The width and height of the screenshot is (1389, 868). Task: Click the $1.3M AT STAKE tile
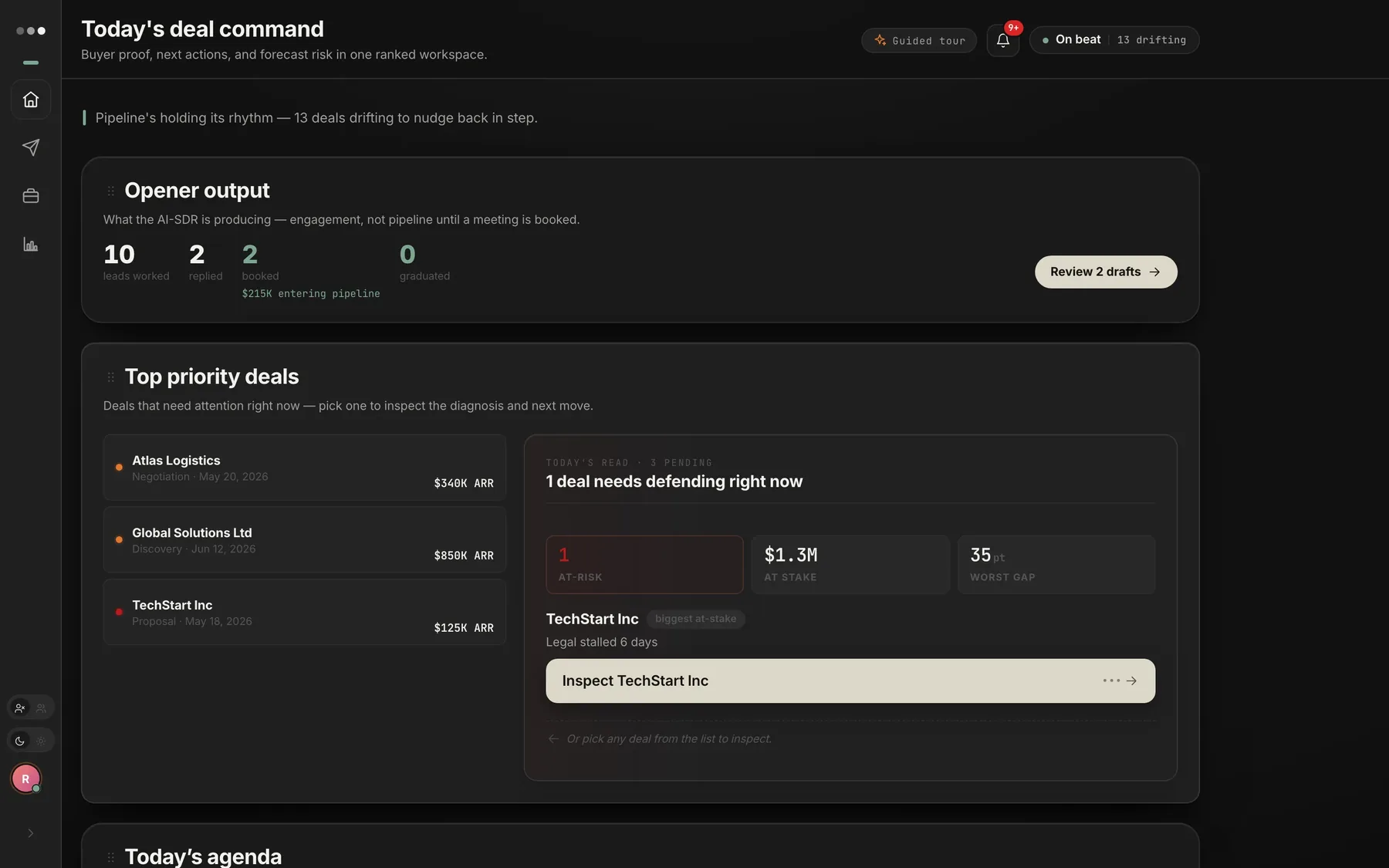tap(850, 565)
